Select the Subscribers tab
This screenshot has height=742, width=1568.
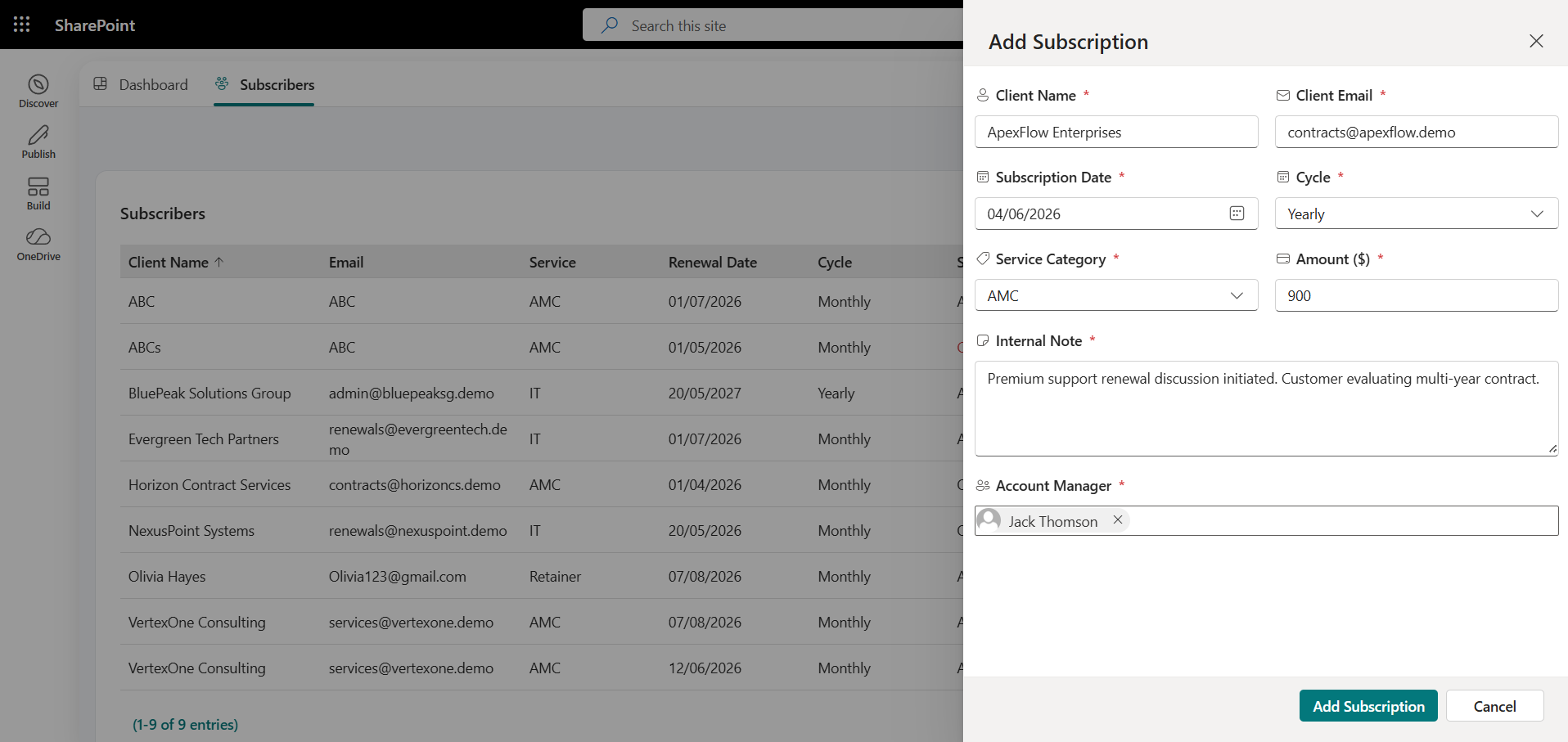(264, 84)
